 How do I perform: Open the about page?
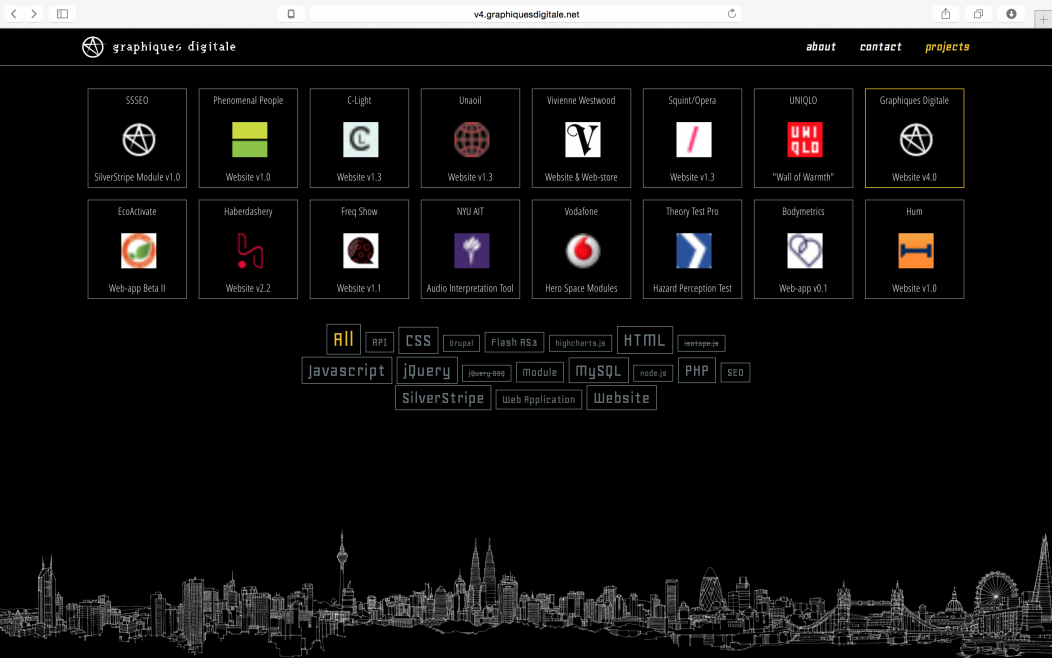821,46
